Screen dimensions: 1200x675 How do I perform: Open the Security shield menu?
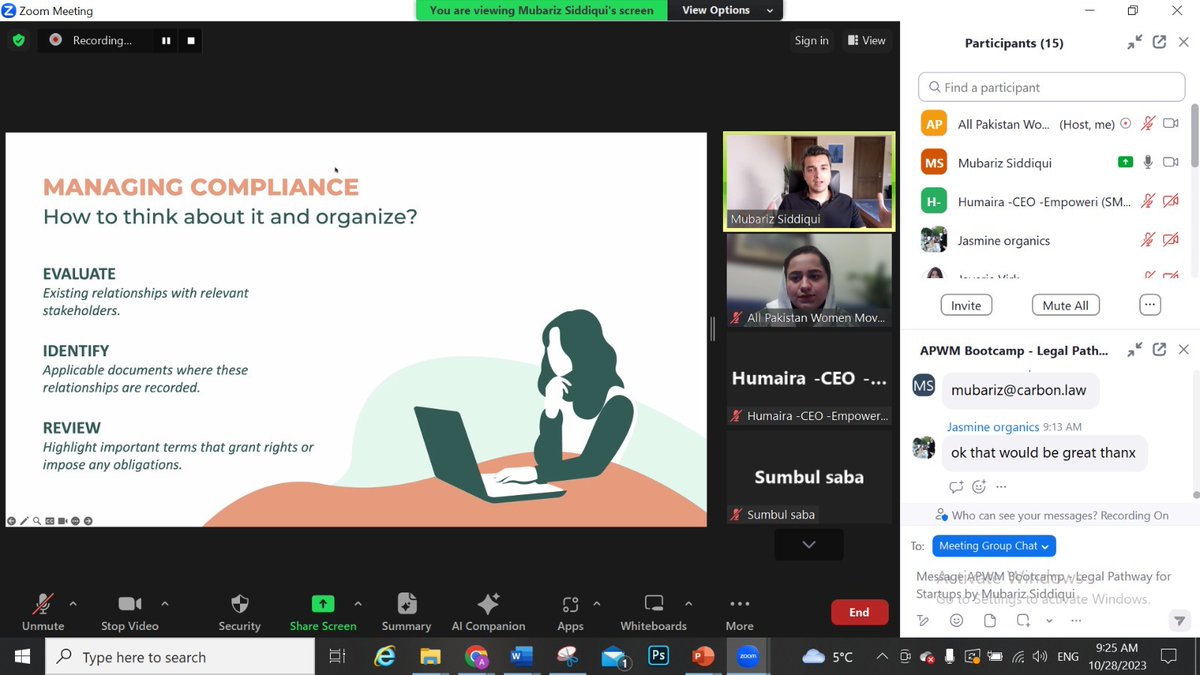[x=240, y=612]
